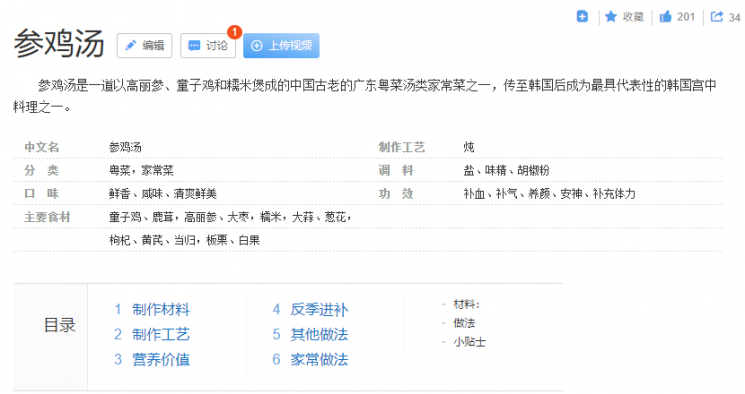This screenshot has height=394, width=745.
Task: Click the 主要食材 field label
Action: pos(47,217)
